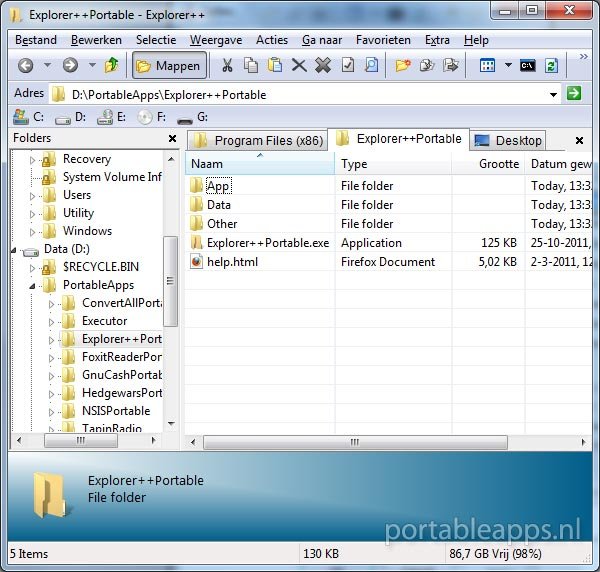
Task: Switch to drive C:
Action: click(28, 117)
